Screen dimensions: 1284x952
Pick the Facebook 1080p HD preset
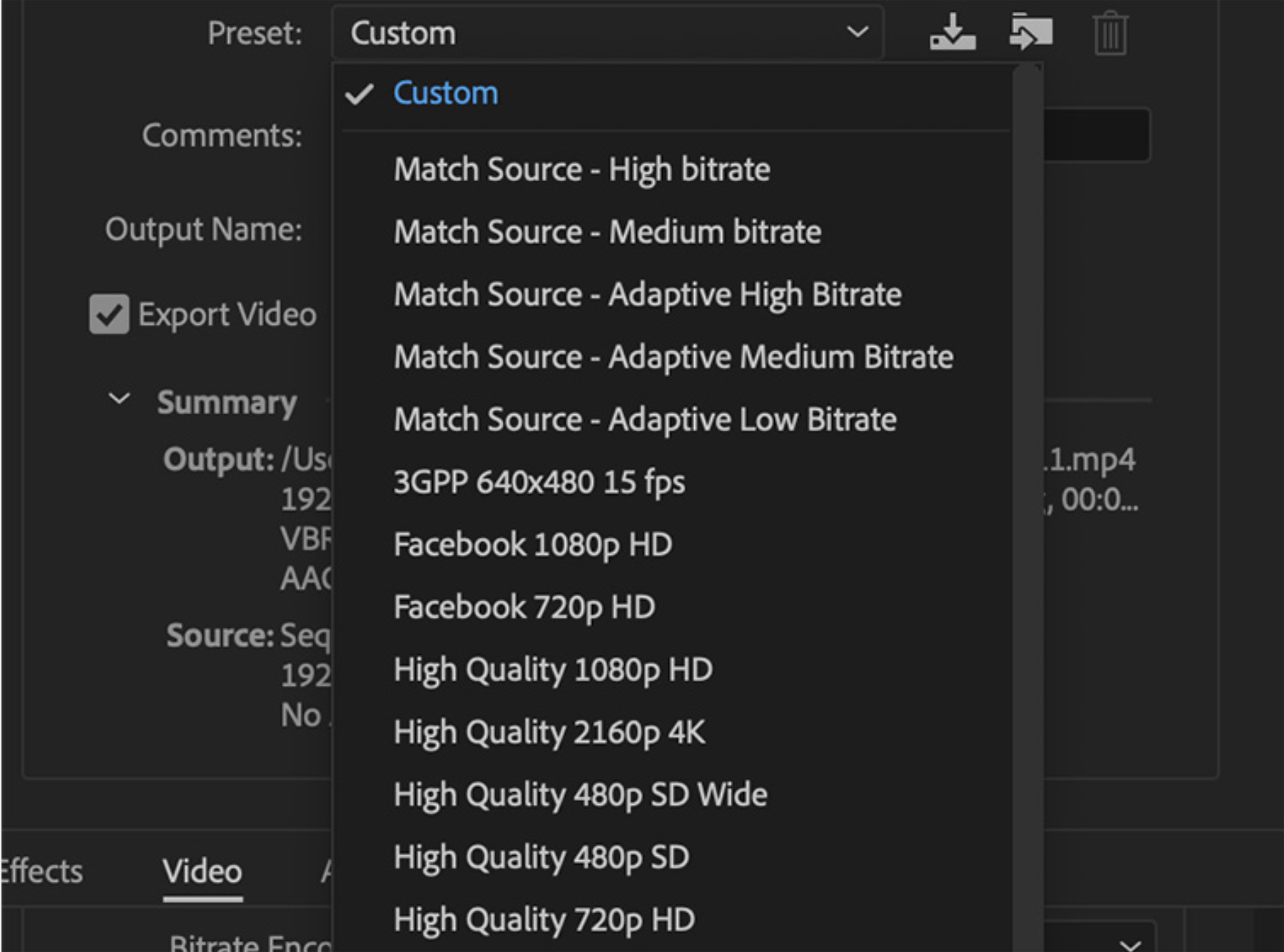[x=533, y=544]
